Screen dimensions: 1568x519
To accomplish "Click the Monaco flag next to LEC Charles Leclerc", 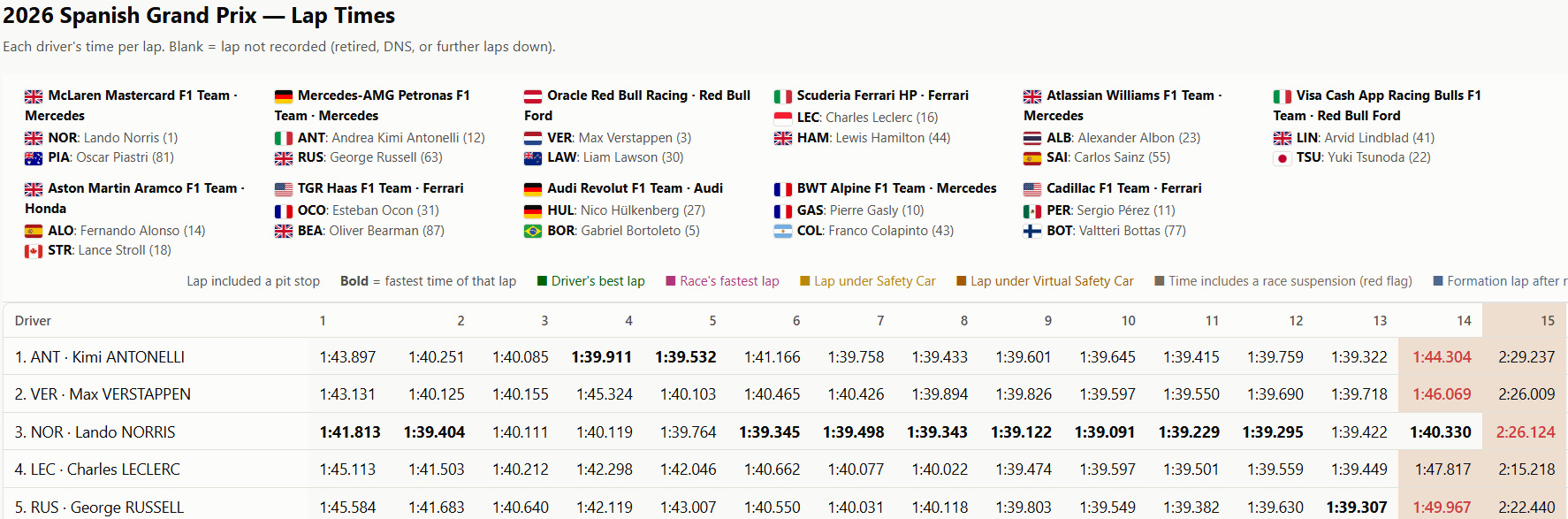I will (783, 118).
